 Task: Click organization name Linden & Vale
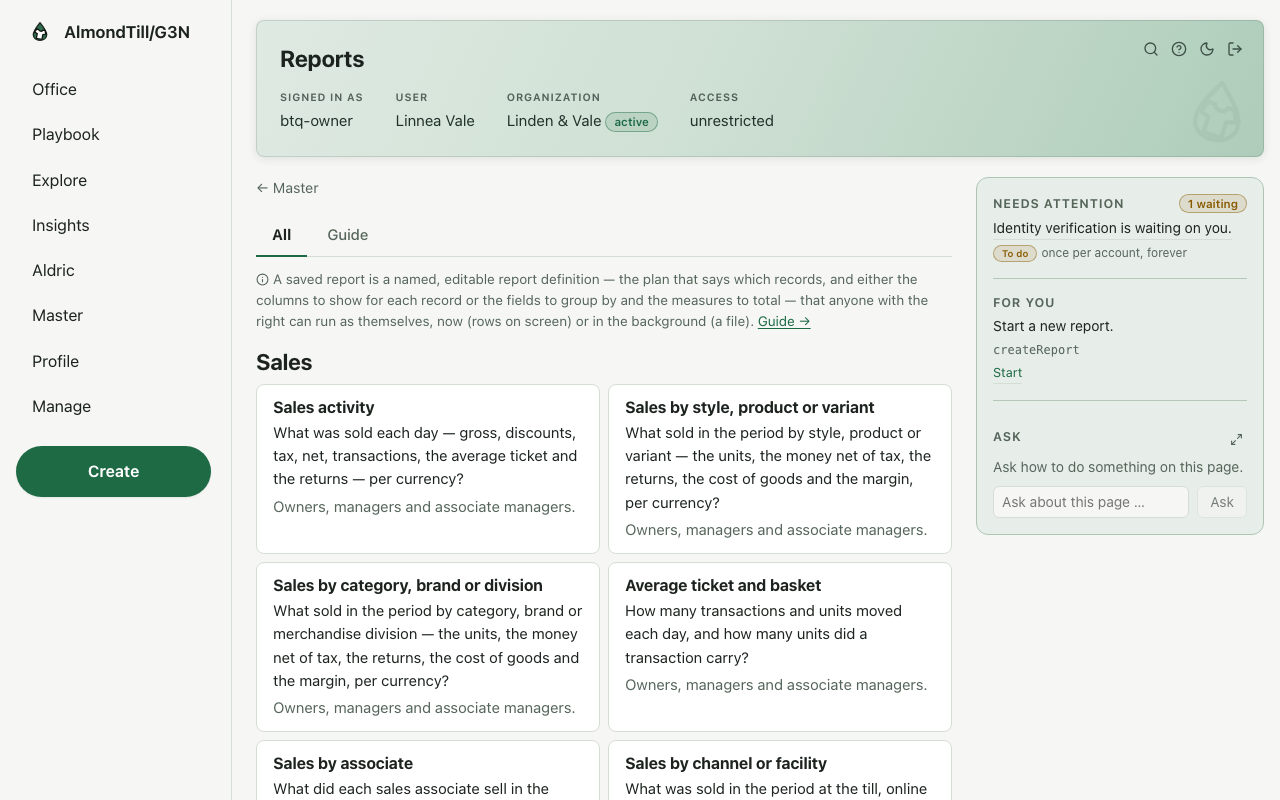pos(554,121)
